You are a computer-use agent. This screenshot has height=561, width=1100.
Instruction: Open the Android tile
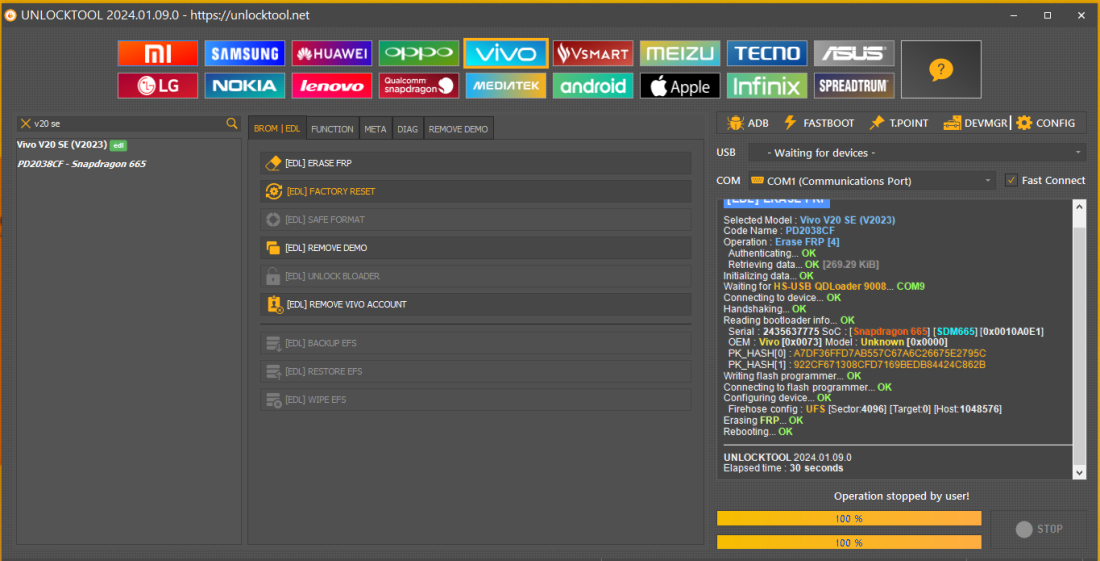tap(593, 86)
